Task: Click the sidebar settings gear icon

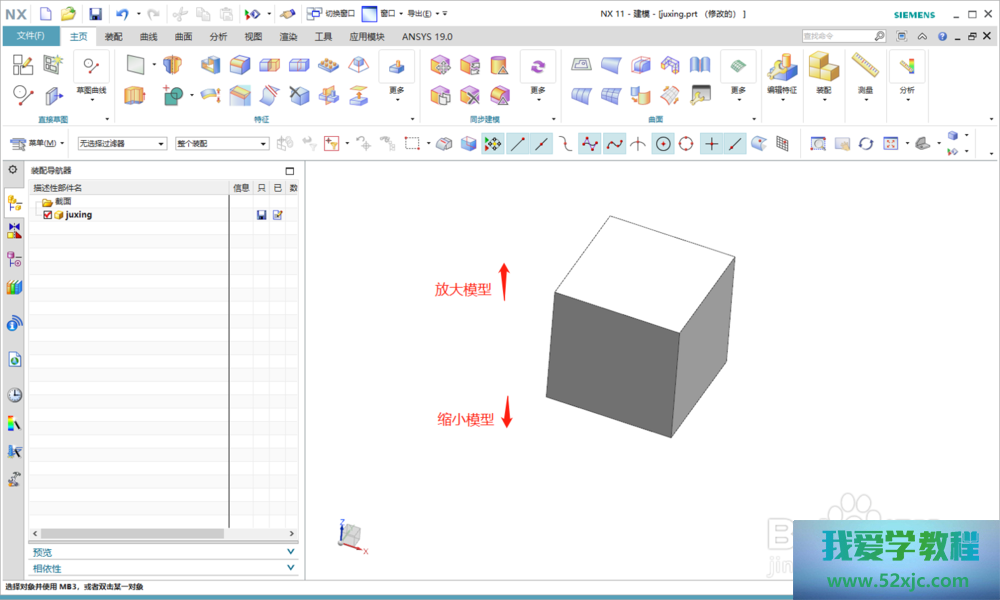Action: pos(13,170)
